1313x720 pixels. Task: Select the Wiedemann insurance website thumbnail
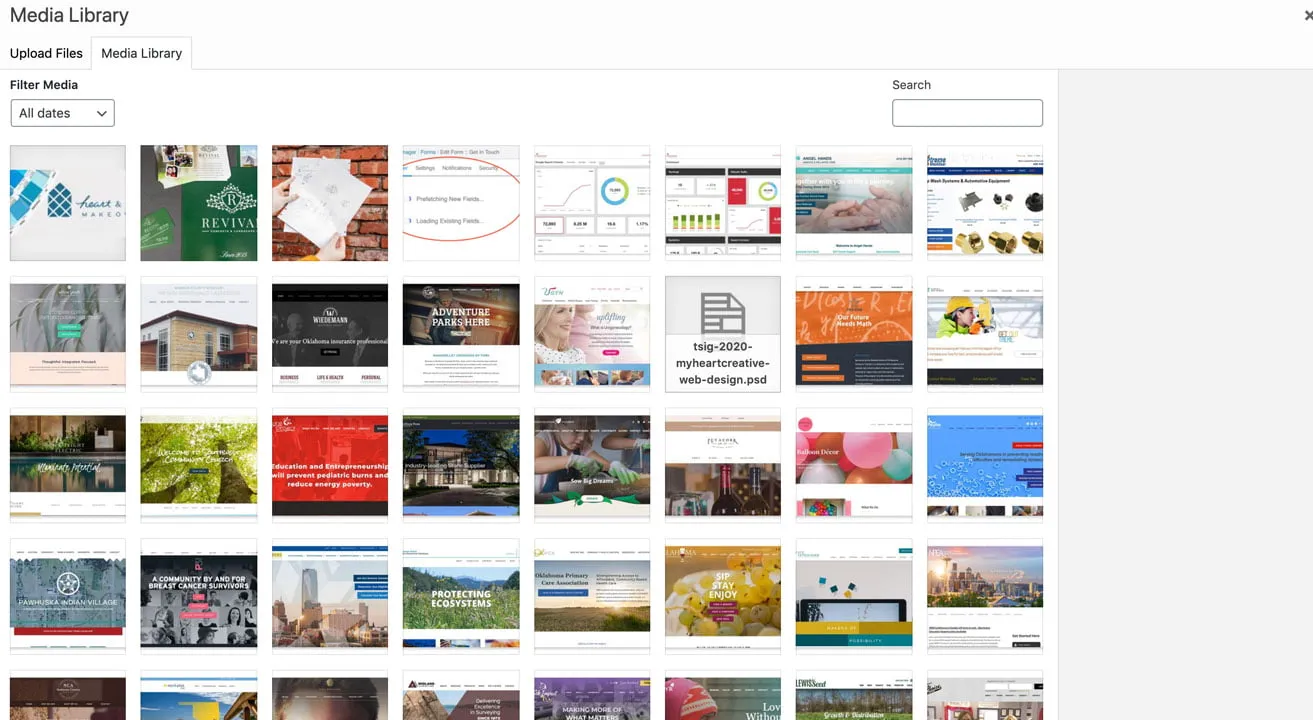[330, 334]
